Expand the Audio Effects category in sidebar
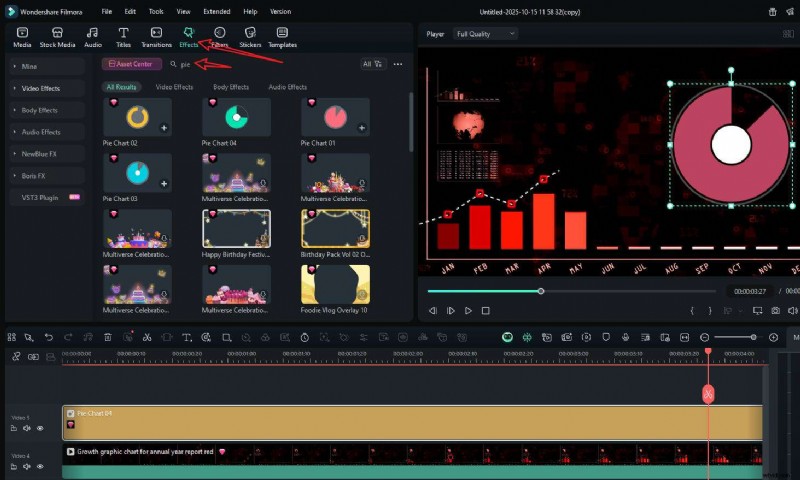This screenshot has width=800, height=480. point(47,132)
